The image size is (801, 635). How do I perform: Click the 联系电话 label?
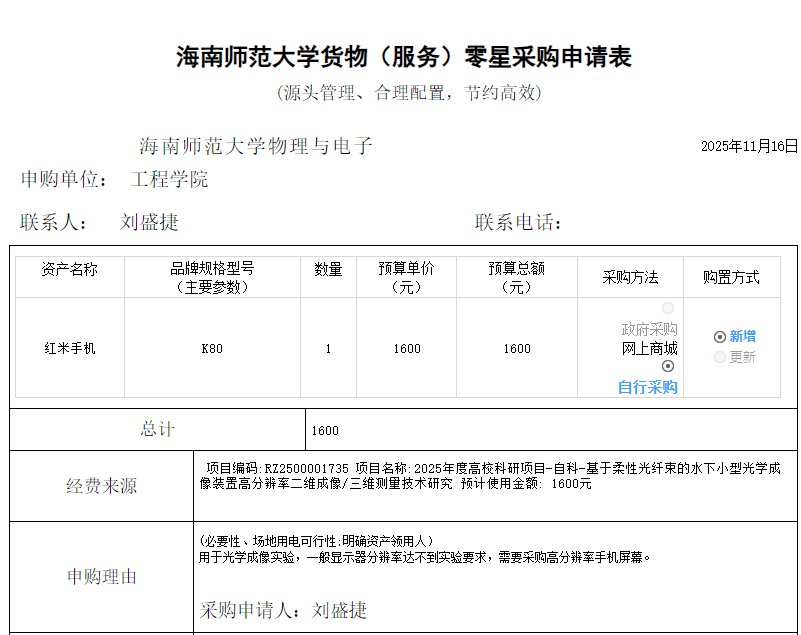[518, 222]
